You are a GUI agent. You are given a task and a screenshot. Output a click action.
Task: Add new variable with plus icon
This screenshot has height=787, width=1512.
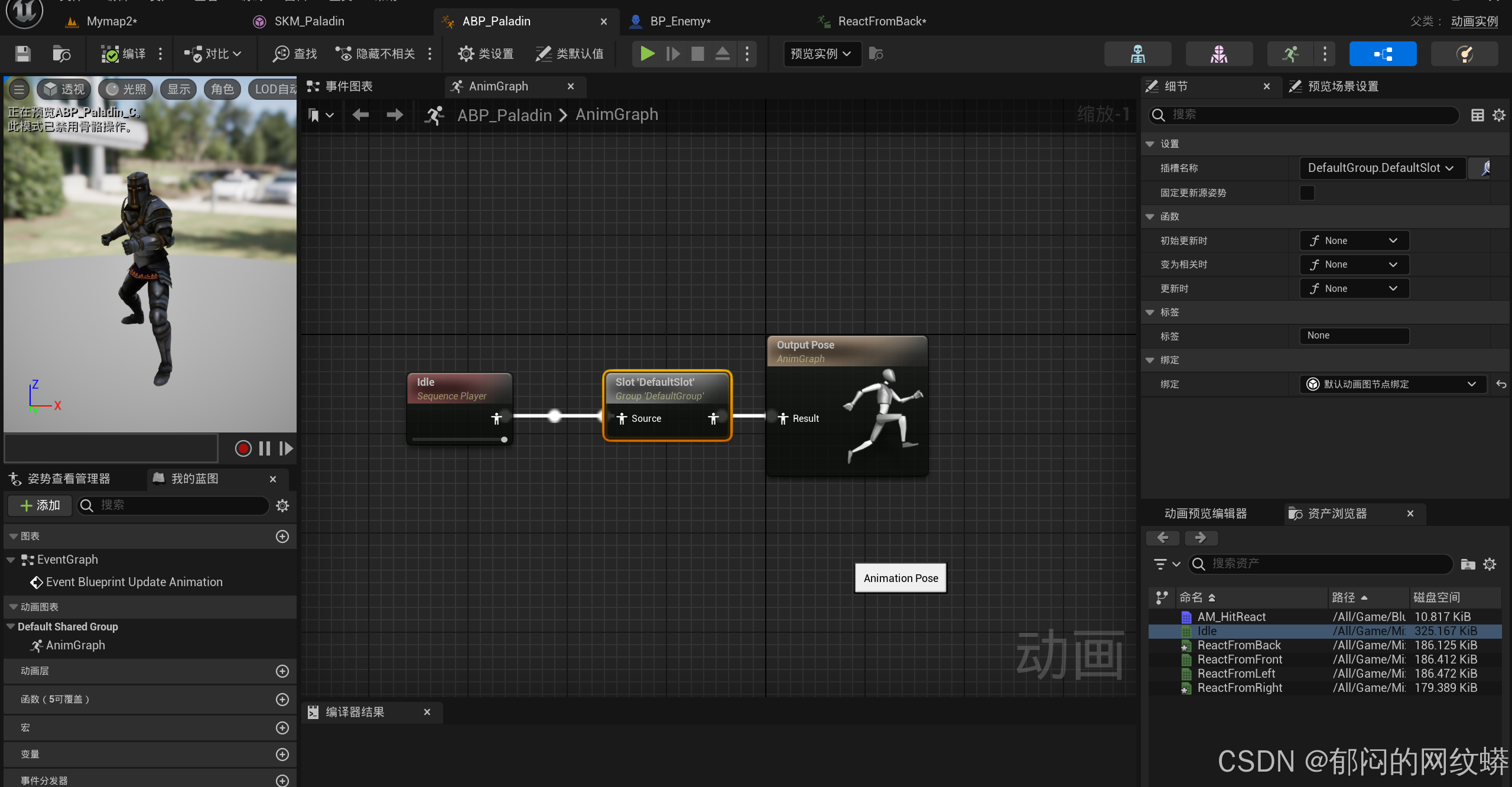pyautogui.click(x=282, y=755)
